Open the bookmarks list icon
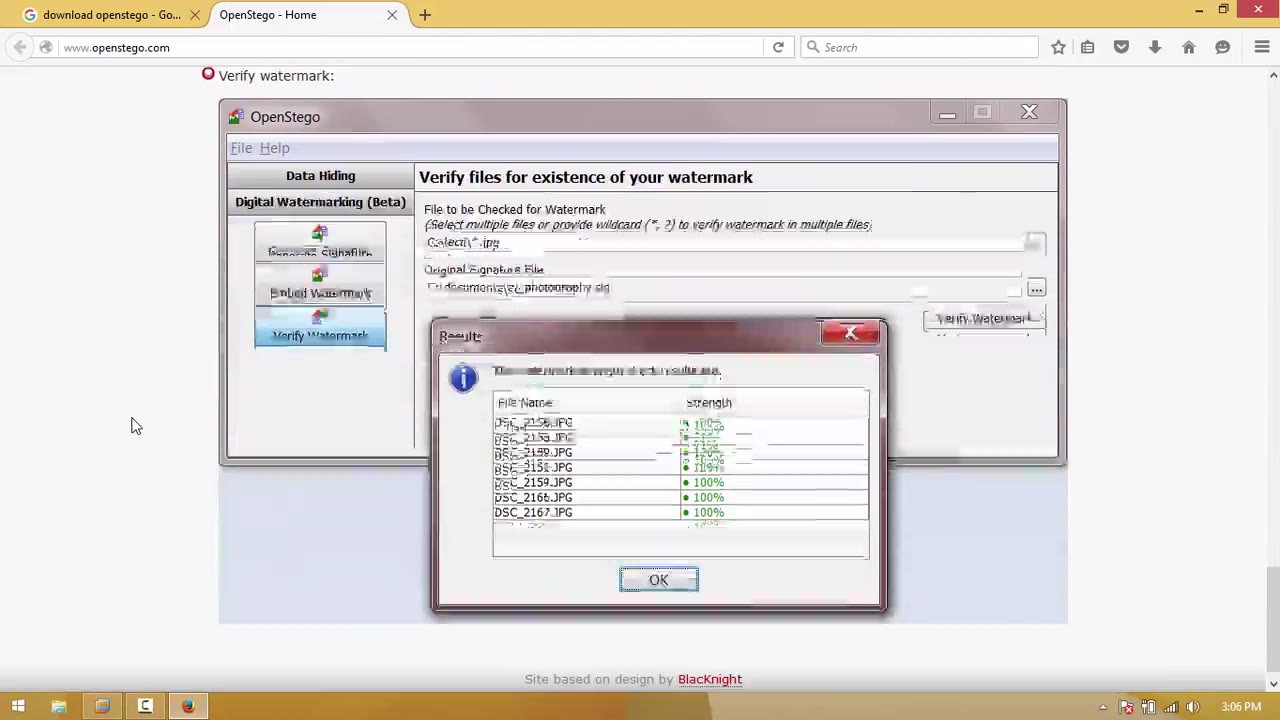The image size is (1280, 720). [x=1088, y=47]
